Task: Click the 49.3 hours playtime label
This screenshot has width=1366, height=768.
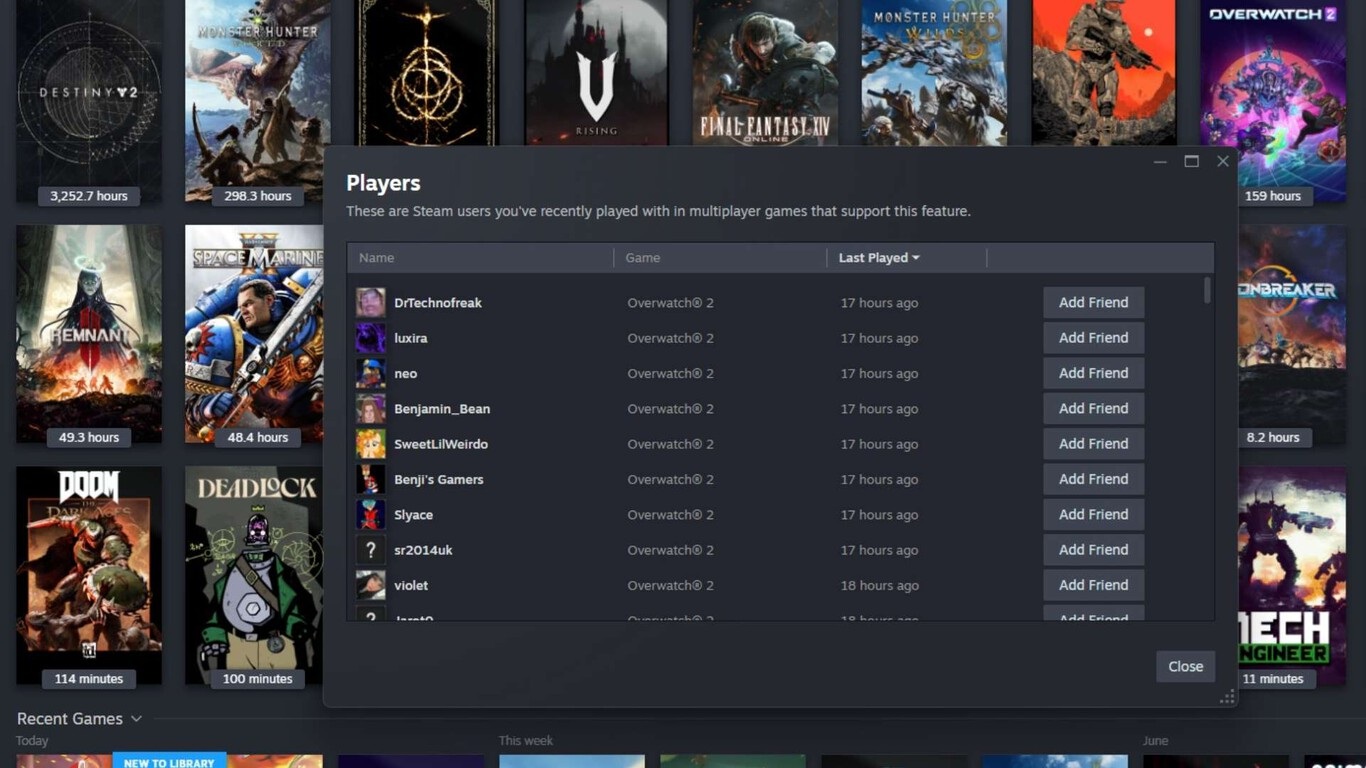Action: (x=89, y=437)
